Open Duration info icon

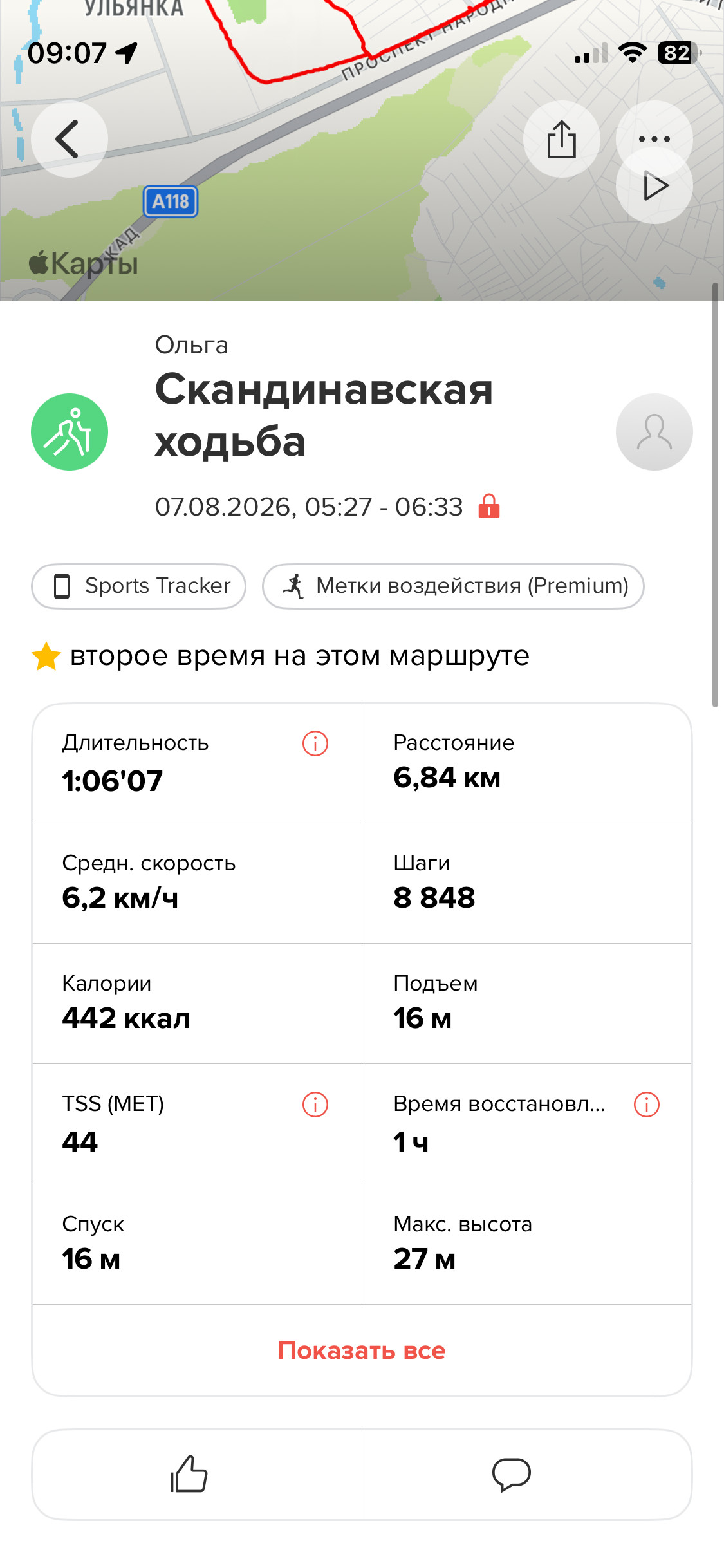(x=315, y=743)
